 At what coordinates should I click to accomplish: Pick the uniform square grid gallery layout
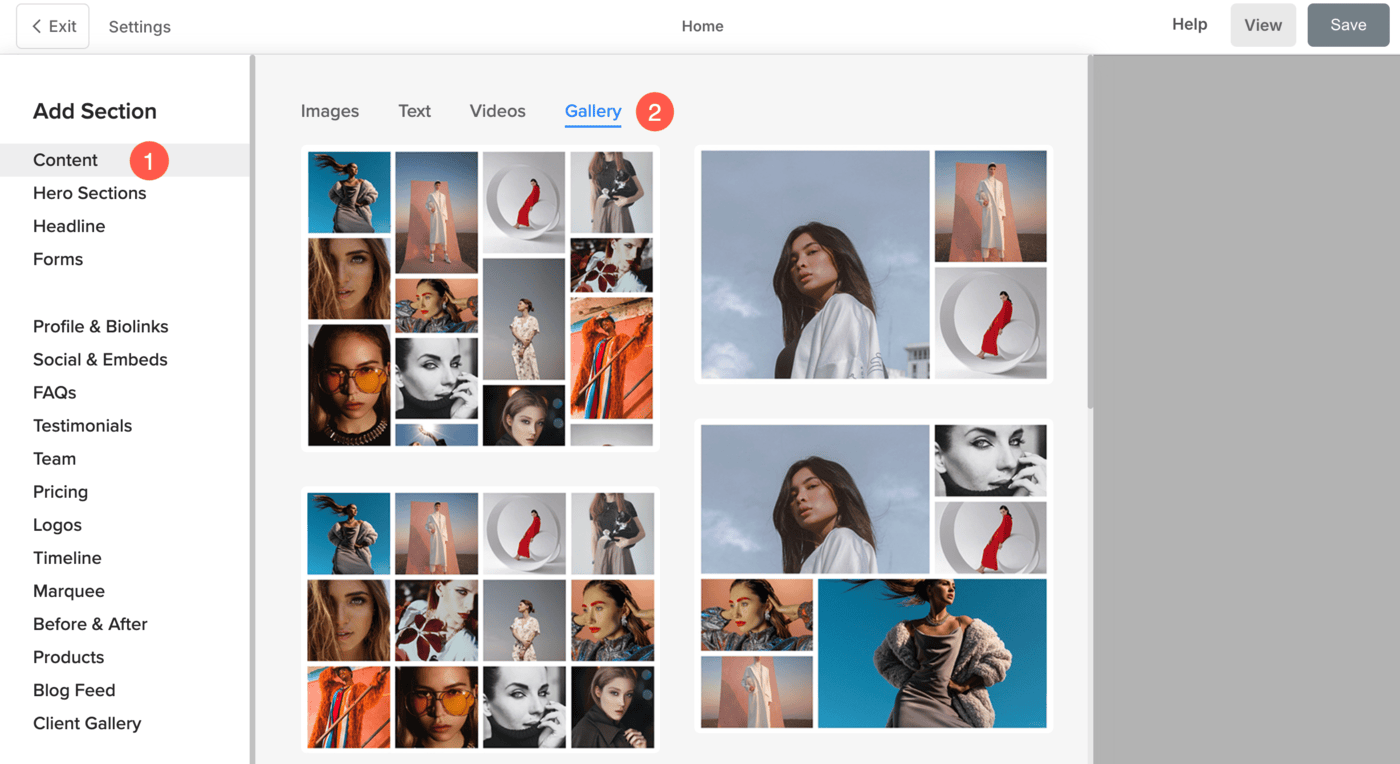480,620
